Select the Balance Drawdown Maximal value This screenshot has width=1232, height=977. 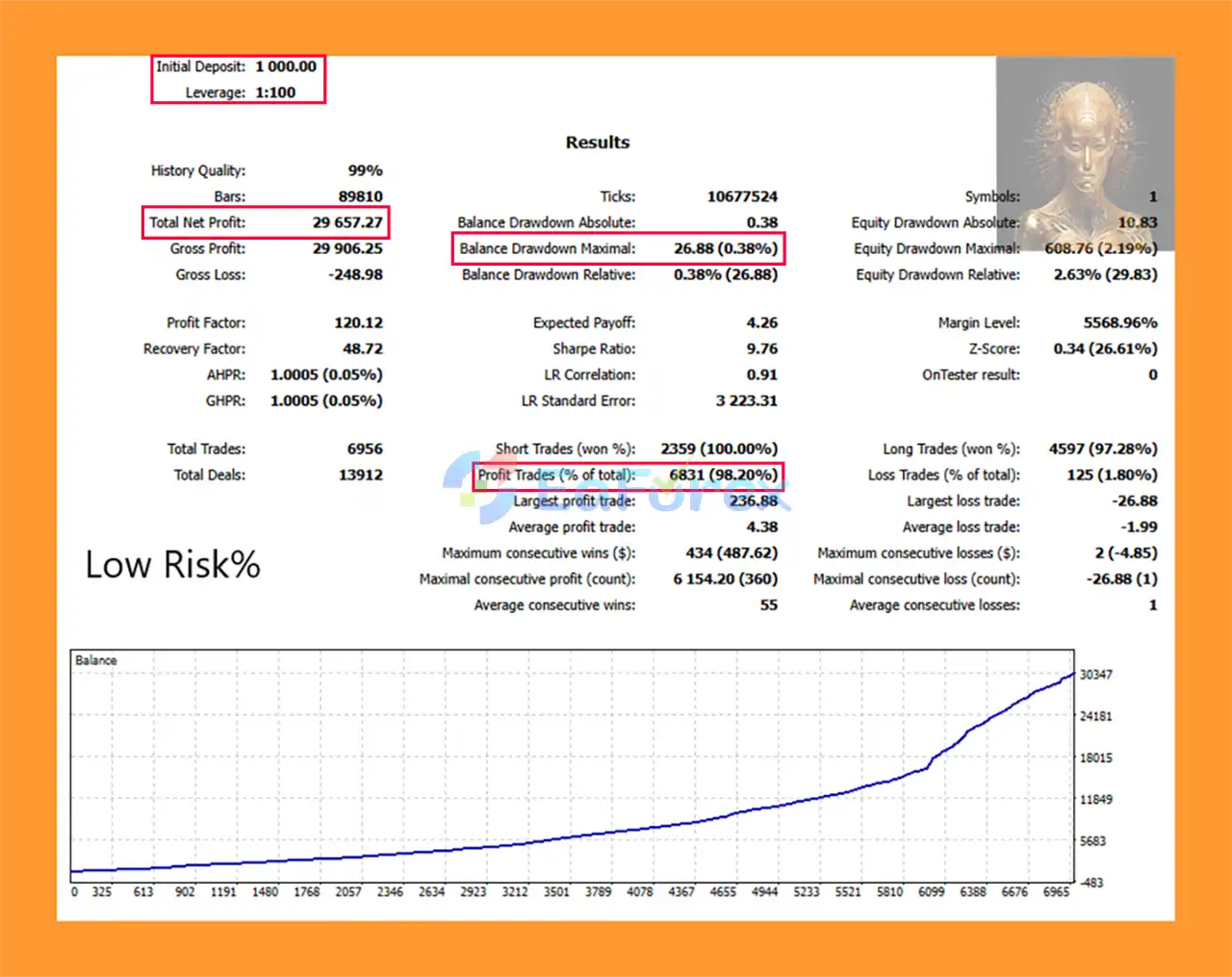(725, 248)
